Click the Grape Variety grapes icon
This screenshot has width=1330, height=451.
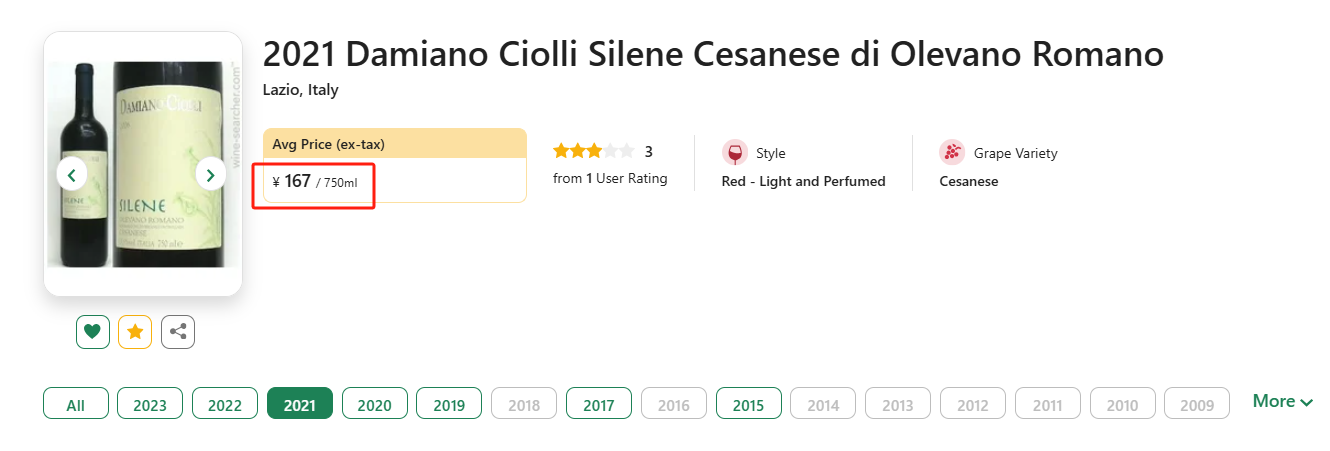[x=952, y=153]
